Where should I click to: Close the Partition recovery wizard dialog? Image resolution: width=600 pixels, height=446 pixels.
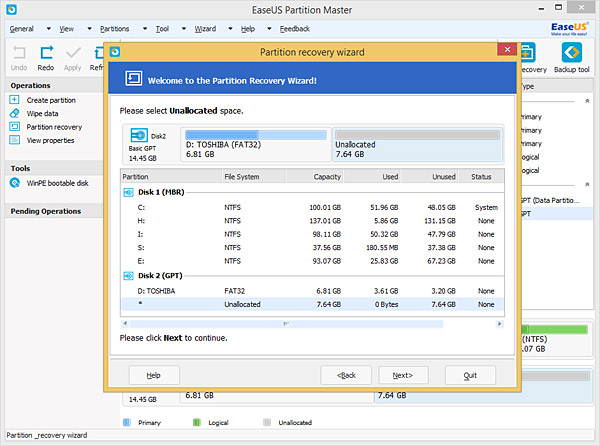tap(507, 49)
